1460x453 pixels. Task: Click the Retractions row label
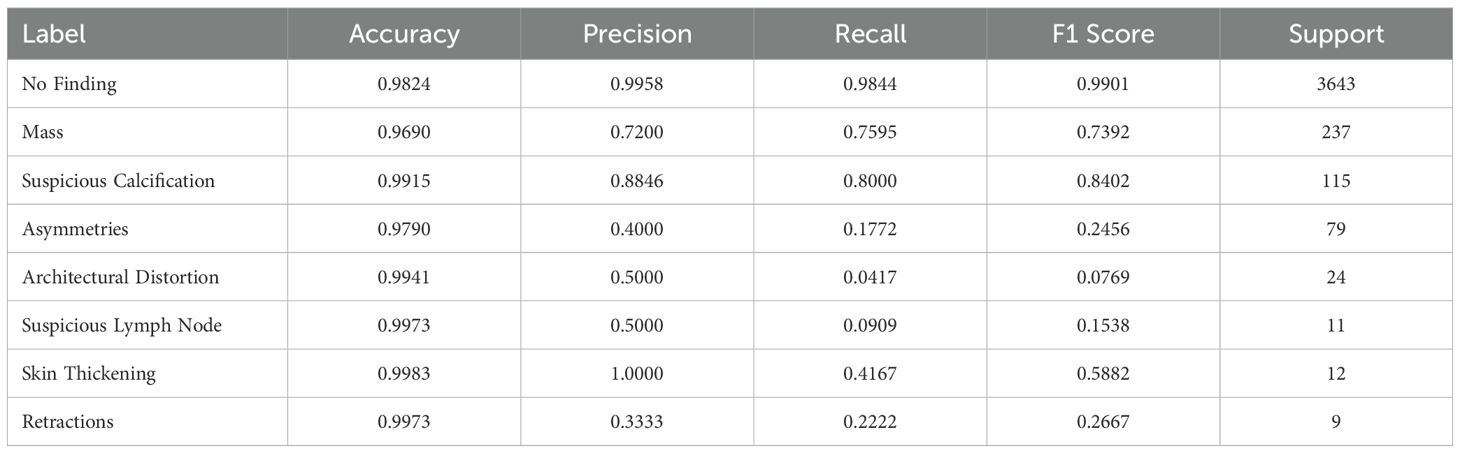click(x=68, y=422)
